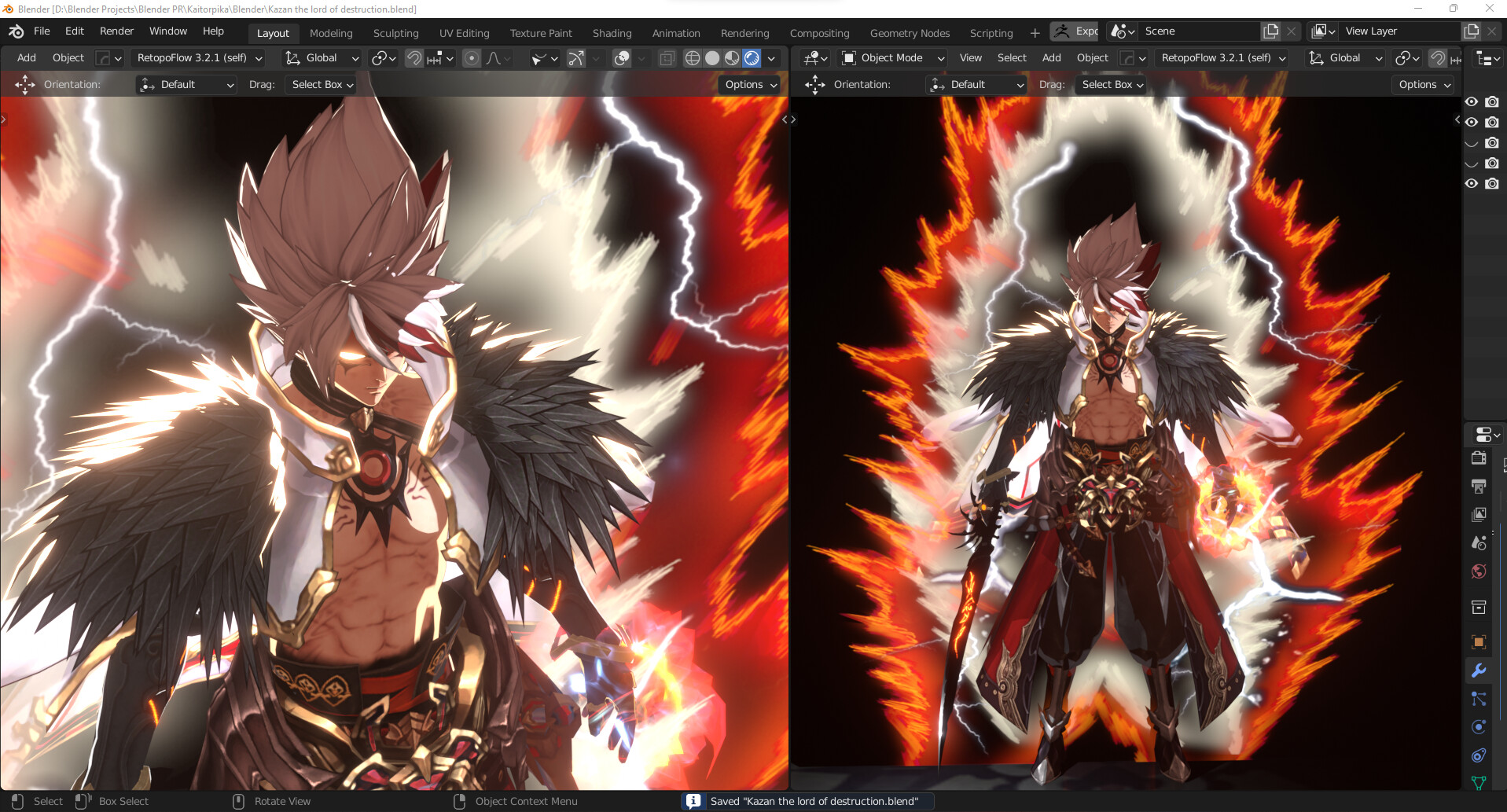Toggle show gizmos in left viewport
Screen dimensions: 1507x812
click(x=576, y=58)
